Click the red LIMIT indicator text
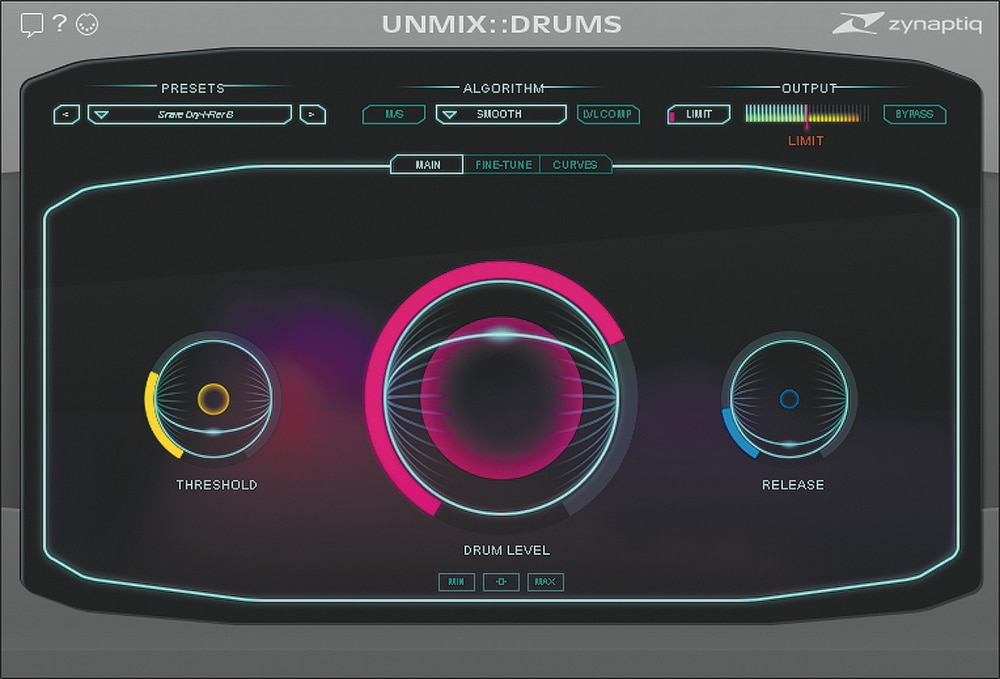Viewport: 1000px width, 679px height. click(x=805, y=141)
